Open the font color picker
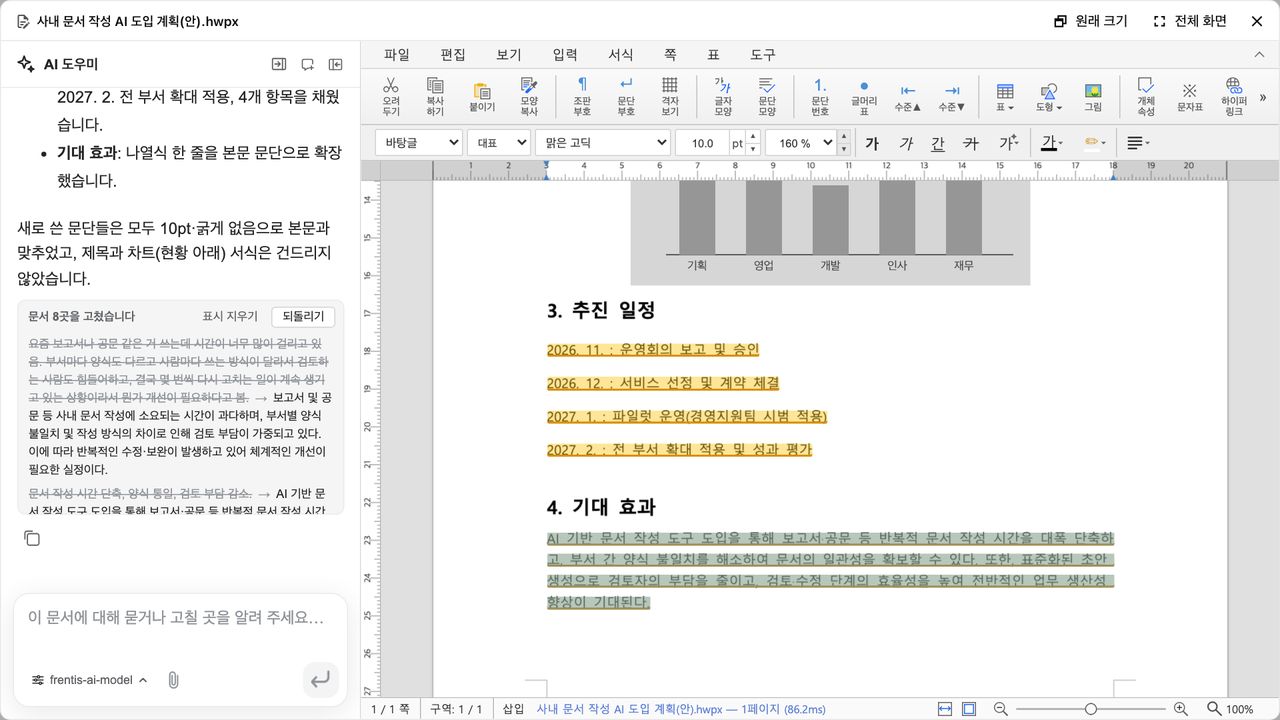Screen dimensions: 1280x720 coord(1051,143)
